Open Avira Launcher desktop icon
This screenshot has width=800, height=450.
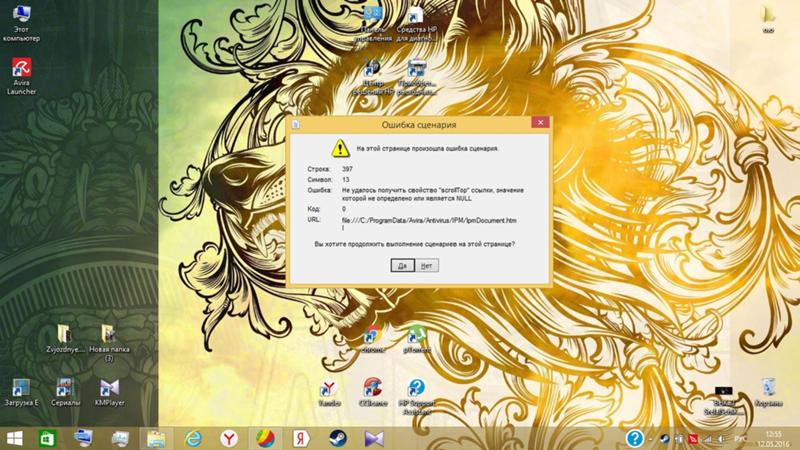tap(21, 77)
